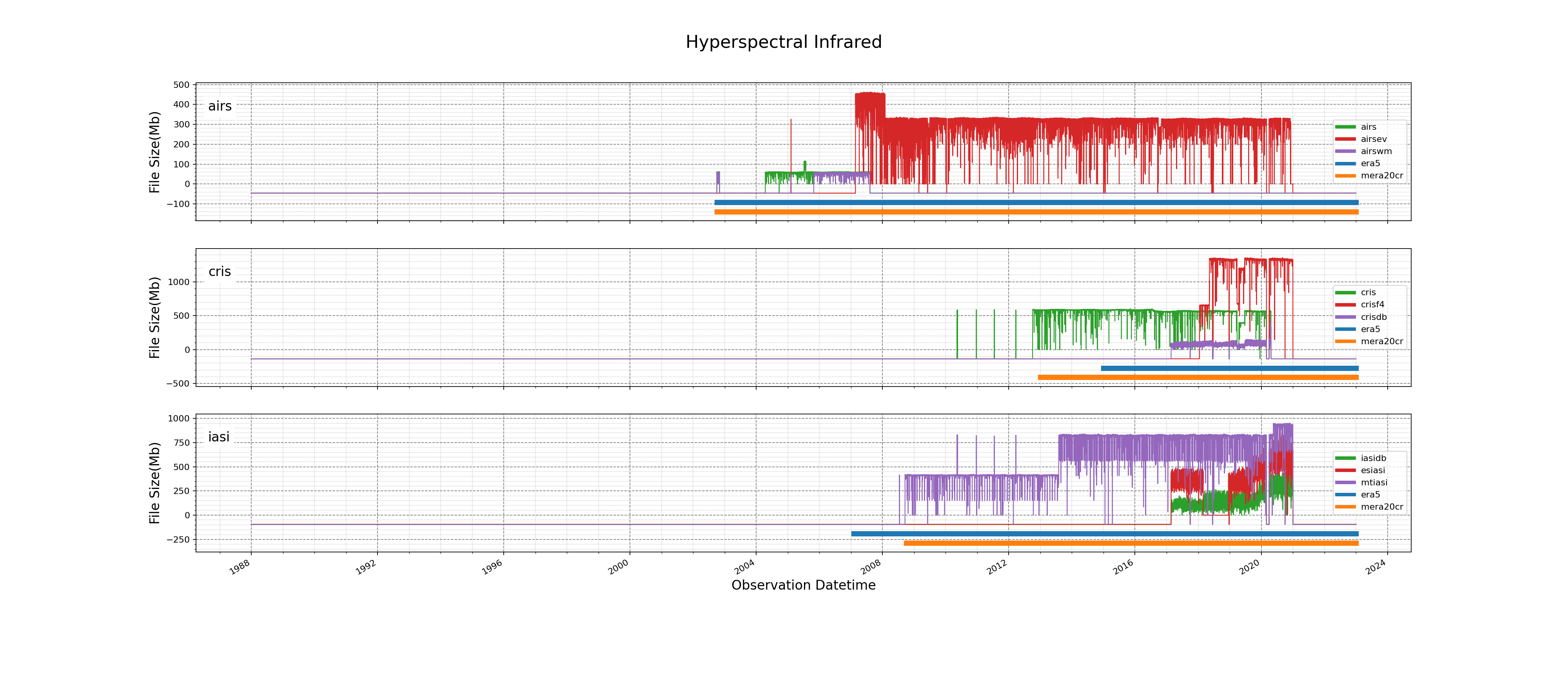The image size is (1568, 690).
Task: Click the blue era5 bar in airs plot
Action: pyautogui.click(x=1035, y=202)
